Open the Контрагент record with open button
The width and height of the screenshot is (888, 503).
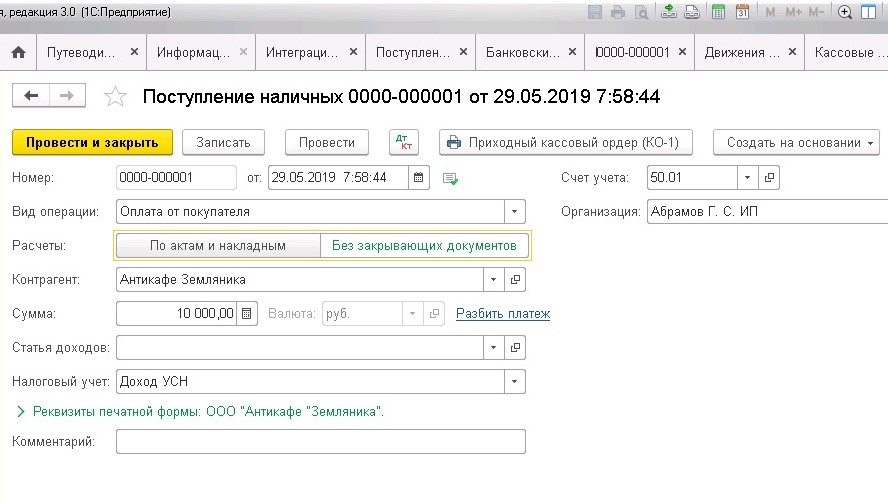(516, 280)
